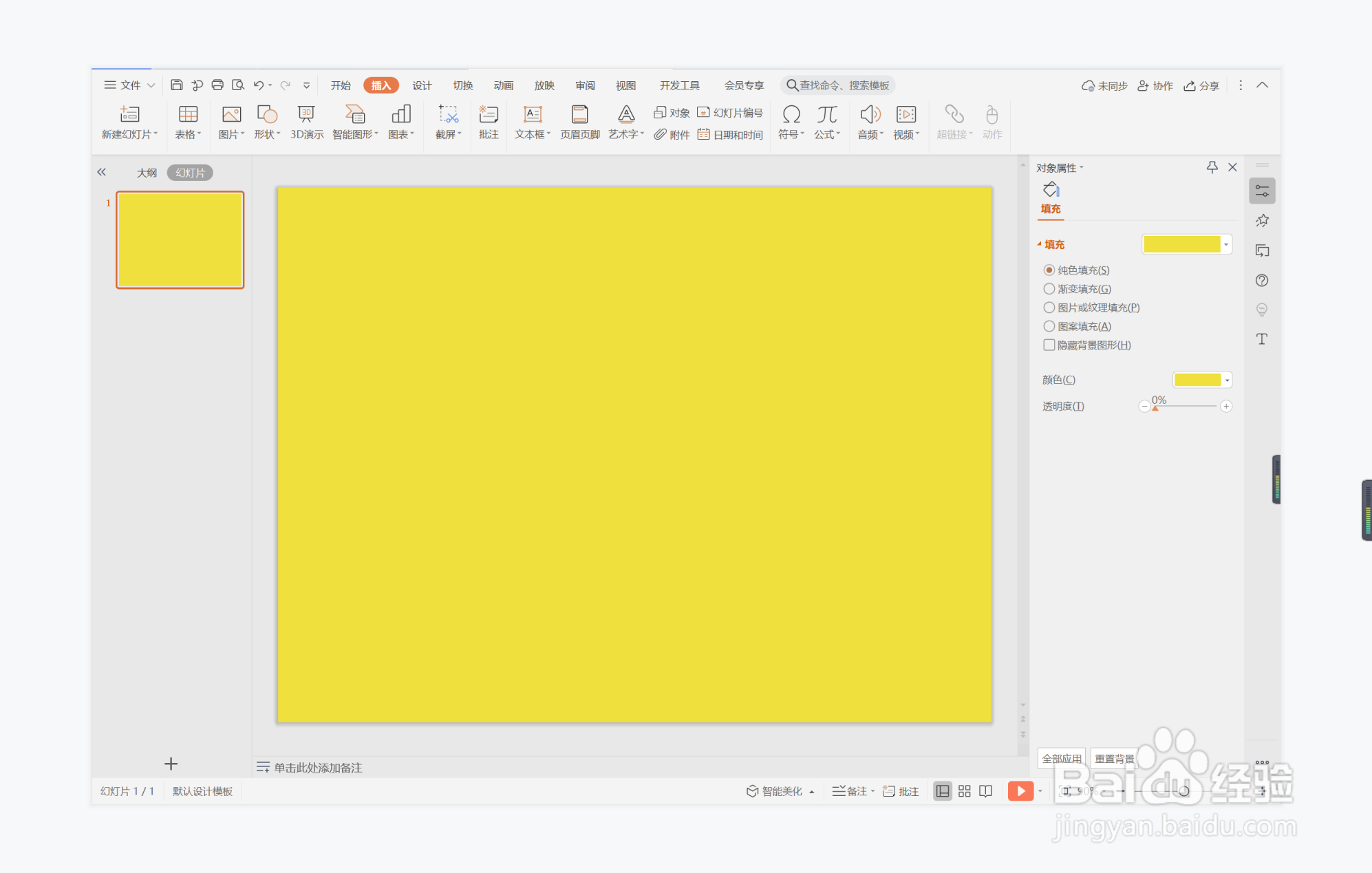
Task: Pin the 对象属性 panel
Action: click(x=1212, y=167)
